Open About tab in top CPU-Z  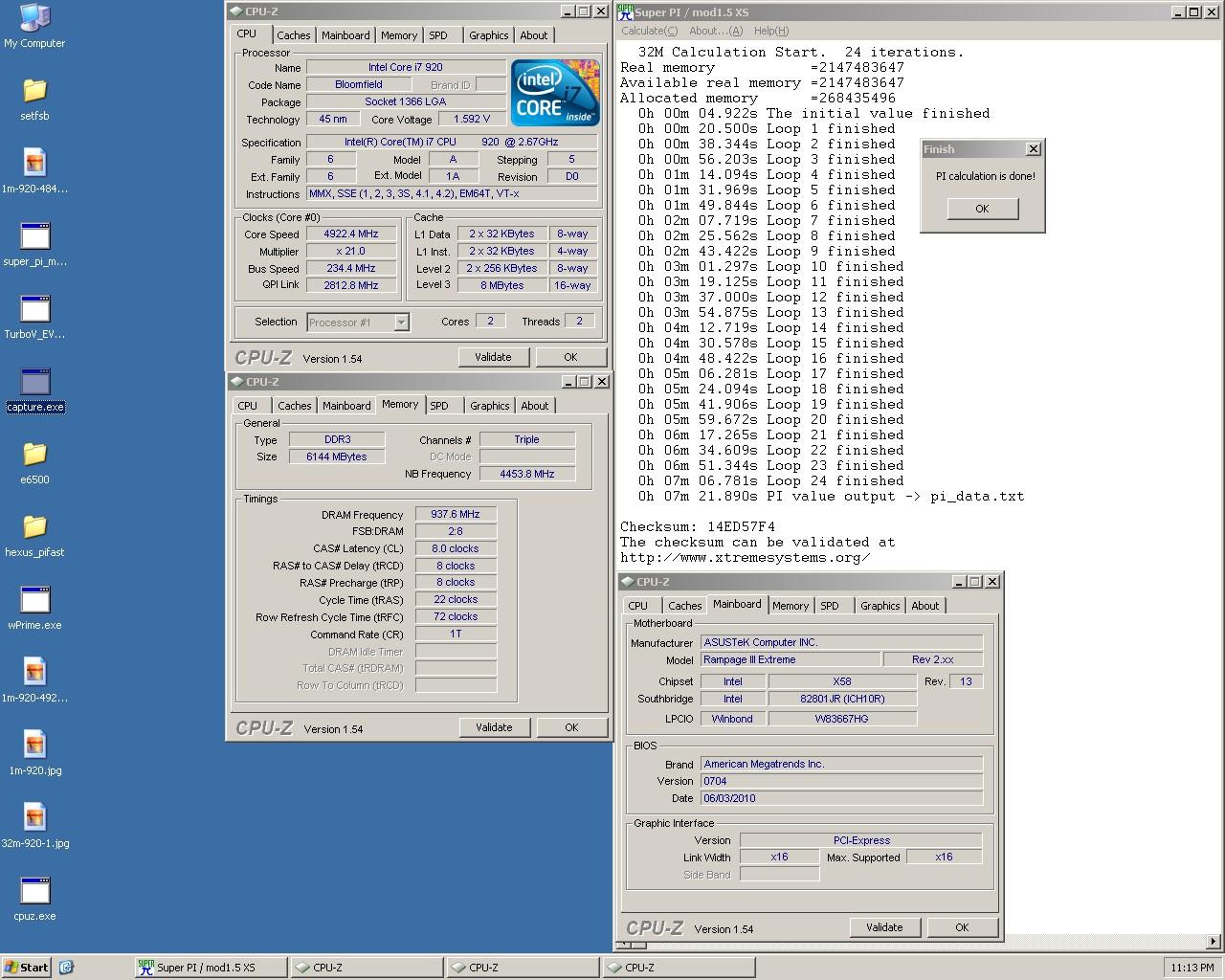coord(534,35)
